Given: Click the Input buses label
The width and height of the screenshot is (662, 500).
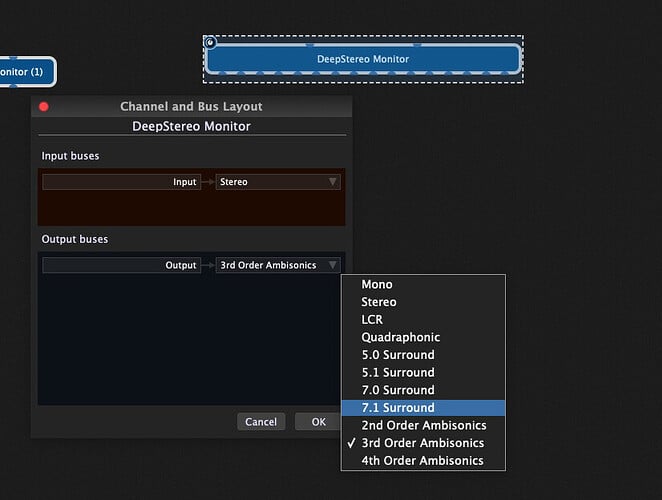Looking at the screenshot, I should (71, 156).
